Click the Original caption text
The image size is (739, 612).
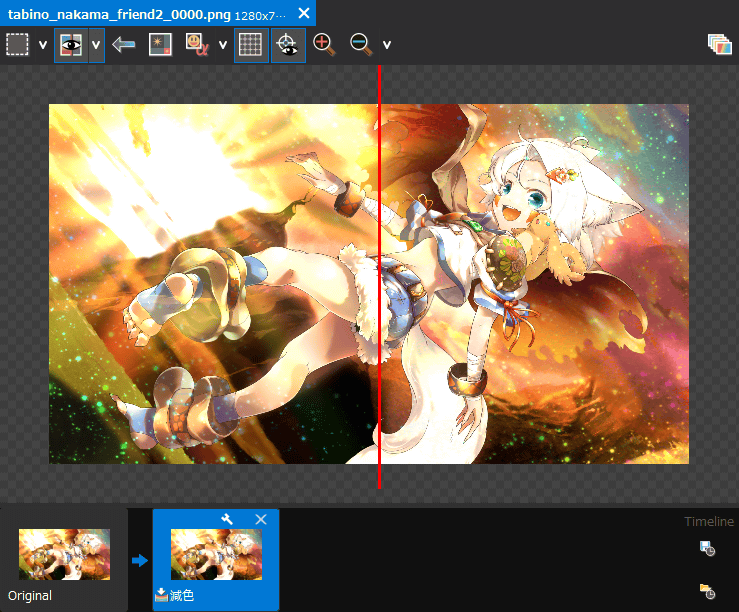tap(30, 596)
